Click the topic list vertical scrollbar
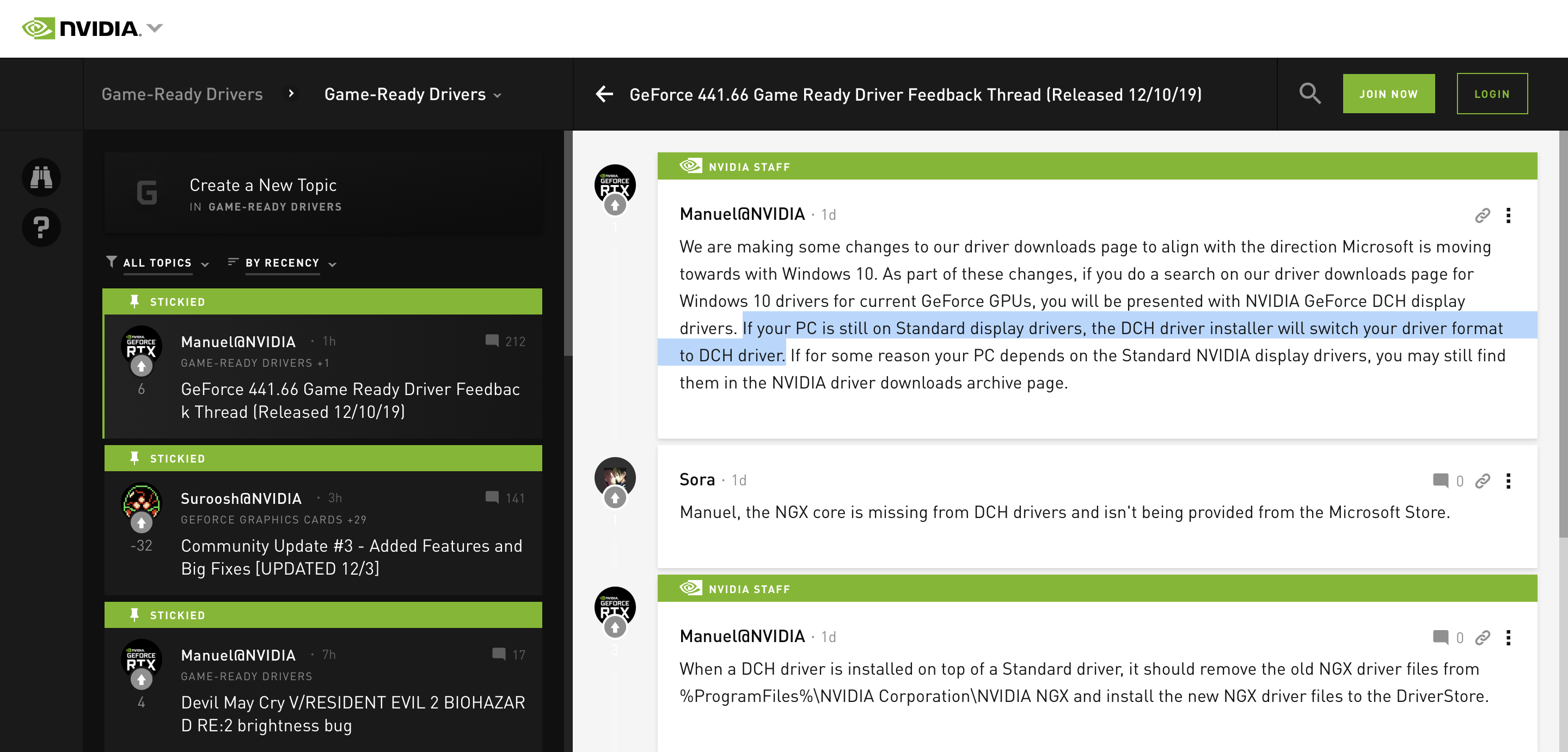 click(567, 243)
